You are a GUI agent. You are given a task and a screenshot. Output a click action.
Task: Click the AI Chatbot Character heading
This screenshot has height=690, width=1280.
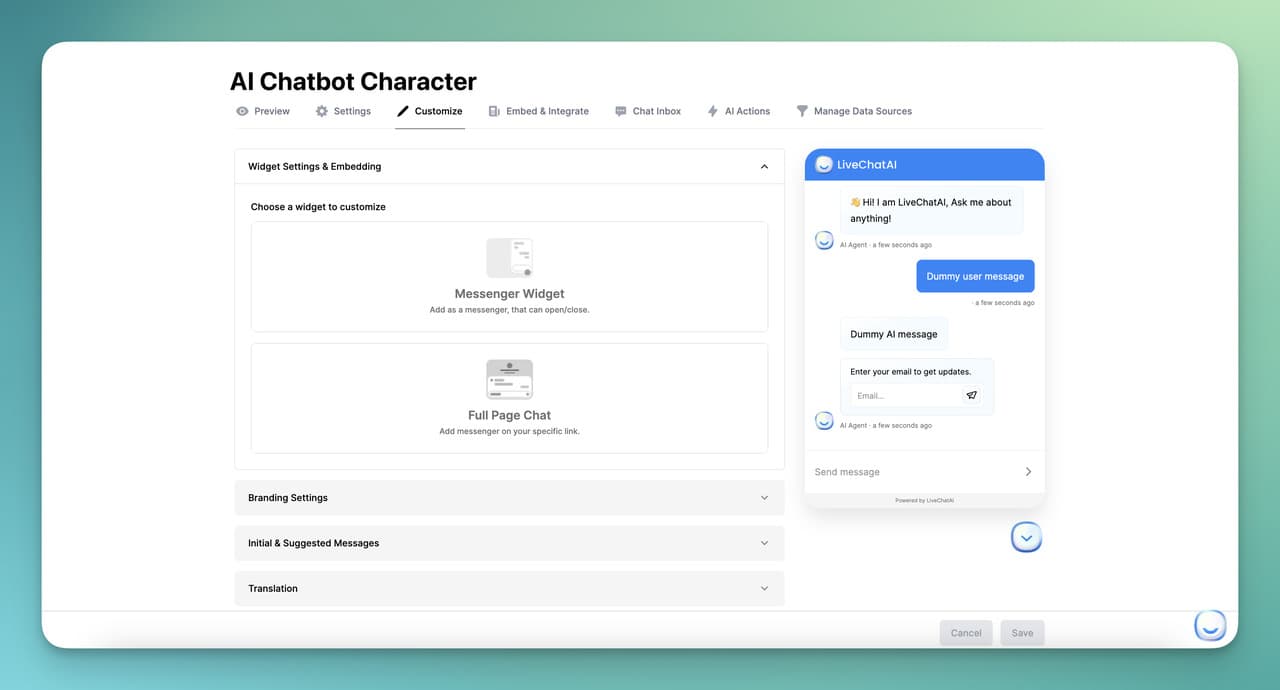(x=353, y=81)
